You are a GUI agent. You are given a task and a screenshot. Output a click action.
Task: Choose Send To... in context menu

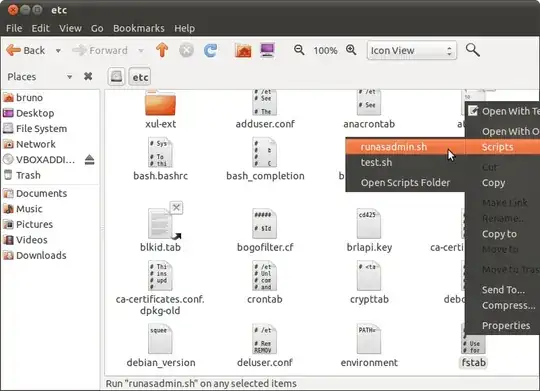503,290
